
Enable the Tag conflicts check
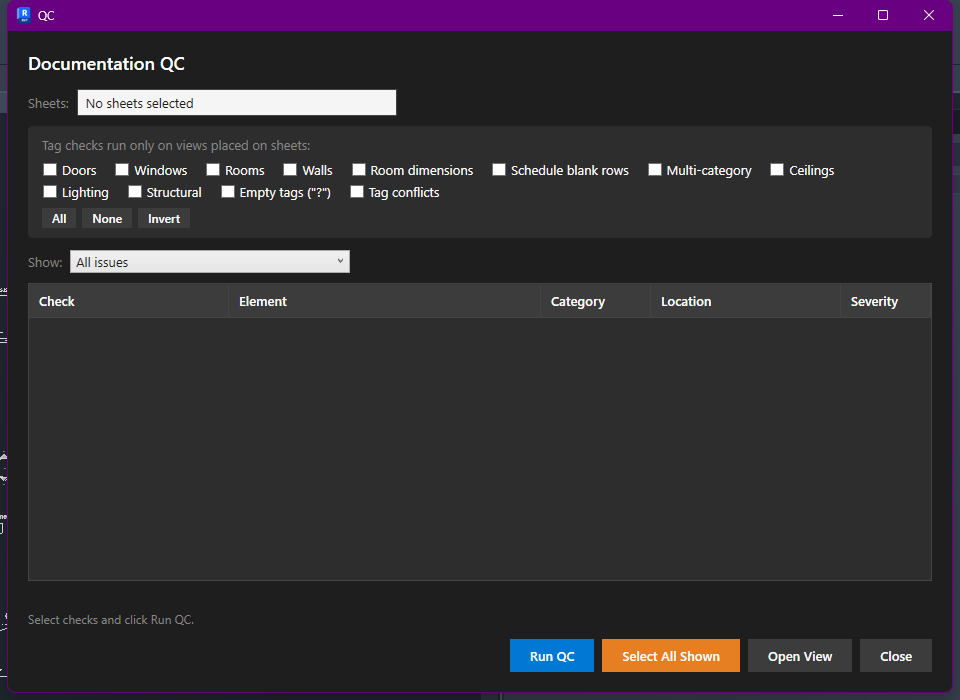(357, 192)
